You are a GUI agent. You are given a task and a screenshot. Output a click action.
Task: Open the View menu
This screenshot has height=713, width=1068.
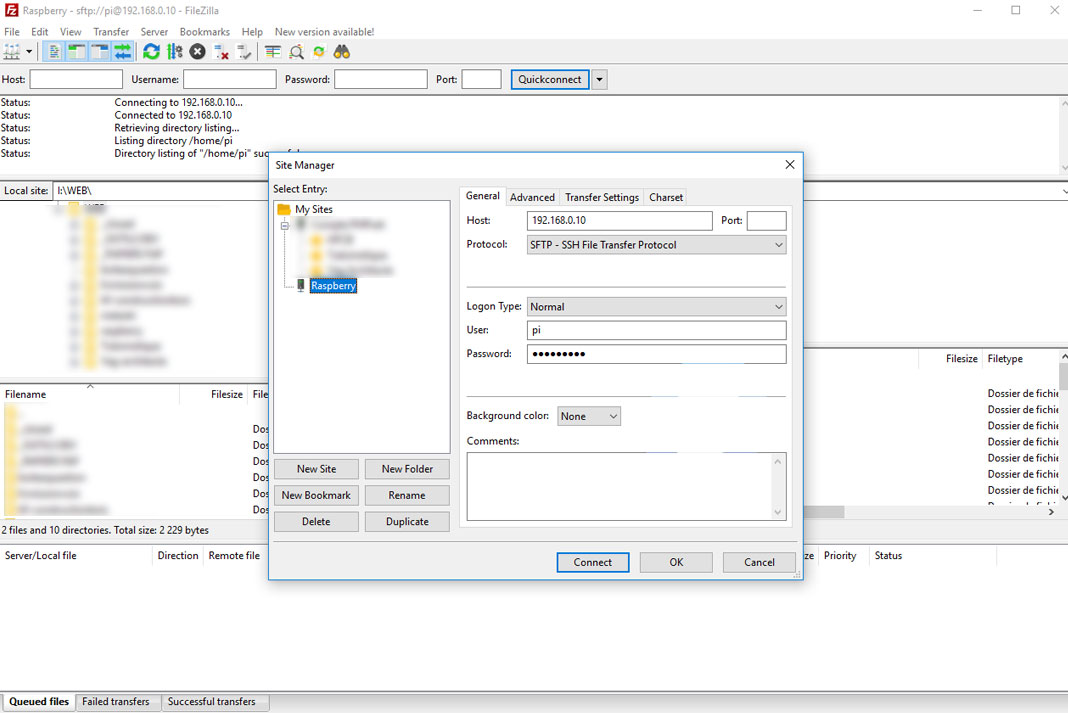pos(70,32)
